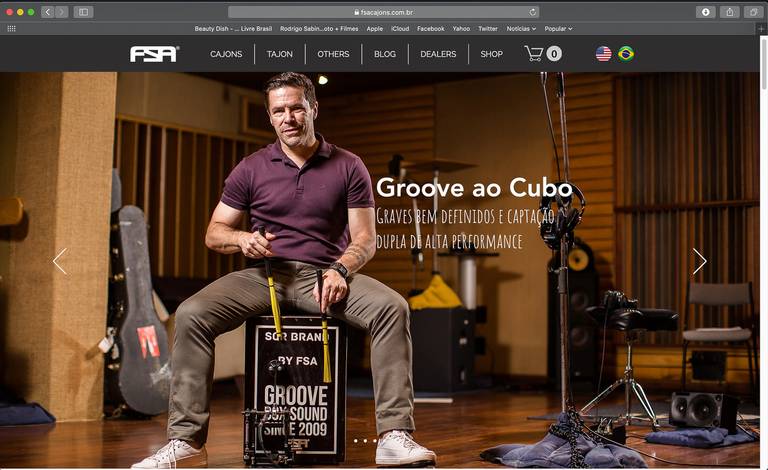Image resolution: width=768 pixels, height=470 pixels.
Task: Reload the page using refresh icon
Action: 533,12
